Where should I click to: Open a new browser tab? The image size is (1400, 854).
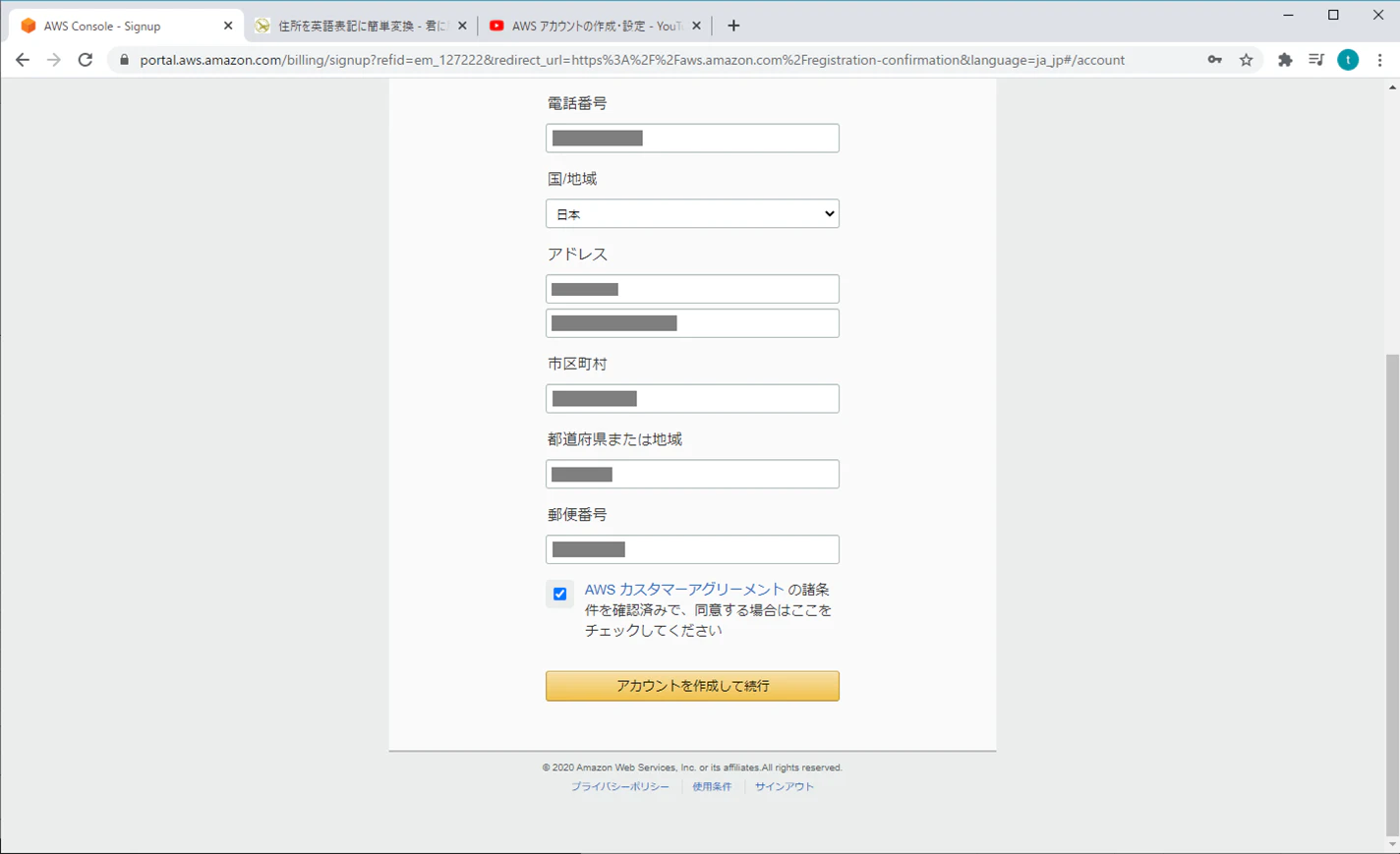point(733,26)
